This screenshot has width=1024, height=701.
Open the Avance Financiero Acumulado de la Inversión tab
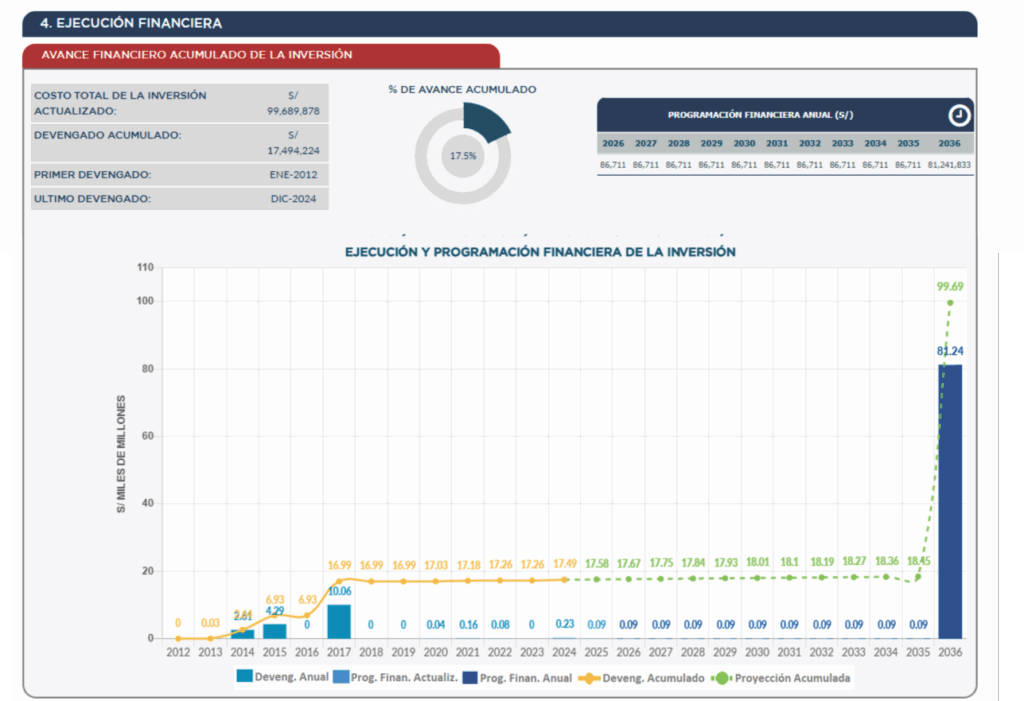pos(196,55)
